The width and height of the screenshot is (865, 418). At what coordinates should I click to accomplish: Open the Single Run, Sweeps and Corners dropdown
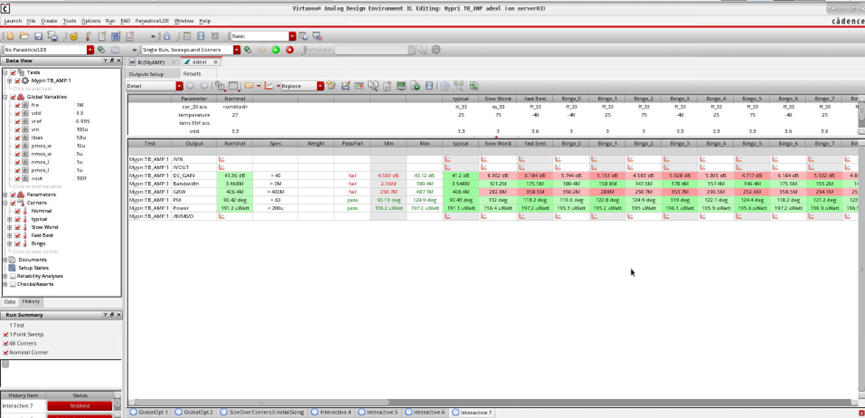click(x=237, y=50)
